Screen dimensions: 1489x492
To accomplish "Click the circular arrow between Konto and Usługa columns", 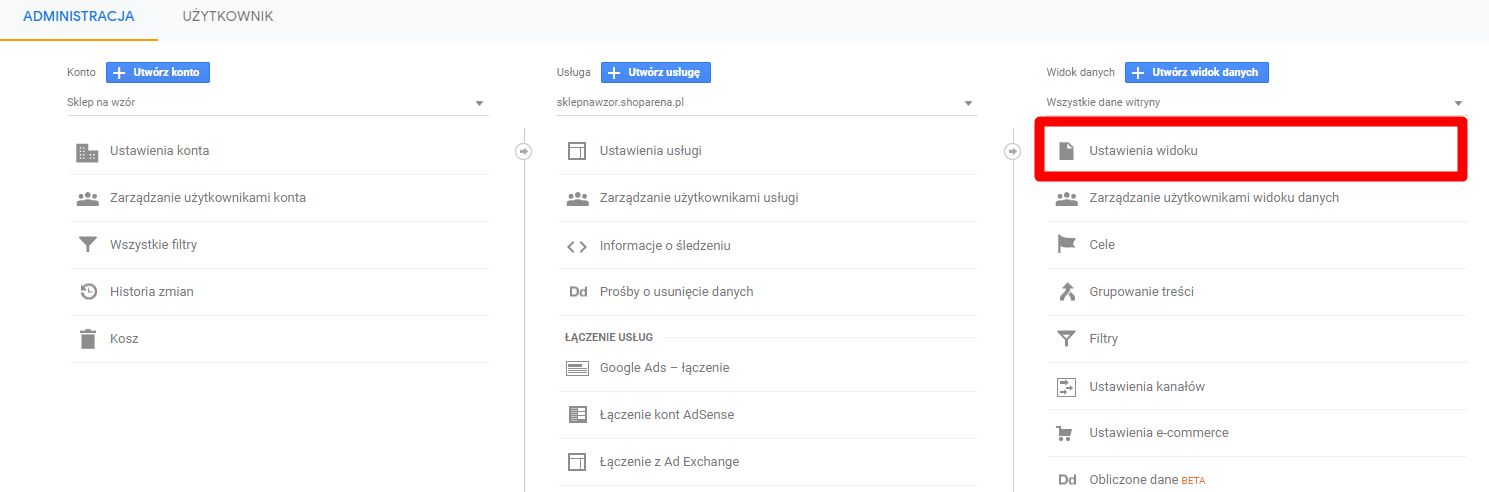I will pos(523,151).
